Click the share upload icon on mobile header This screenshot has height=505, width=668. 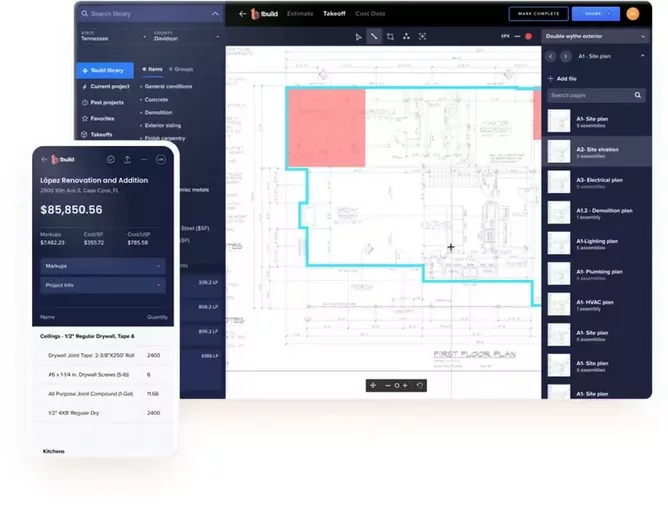point(127,159)
